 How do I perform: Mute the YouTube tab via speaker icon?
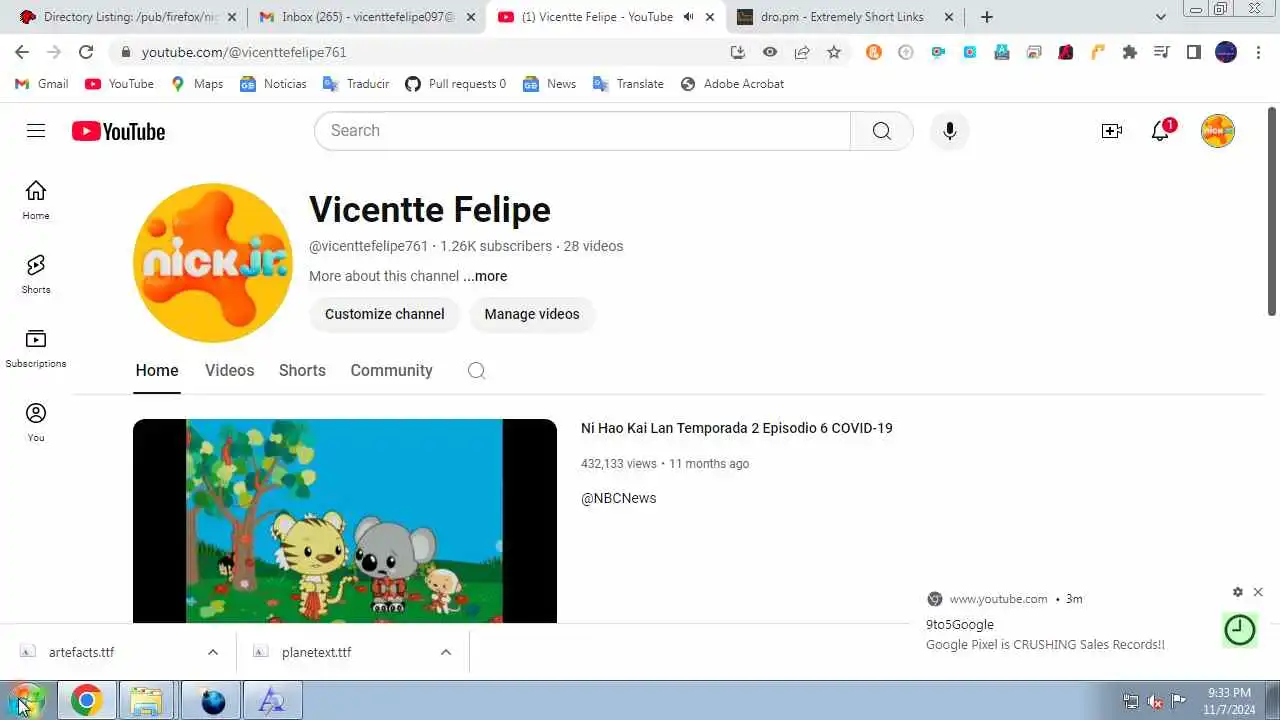pyautogui.click(x=688, y=17)
